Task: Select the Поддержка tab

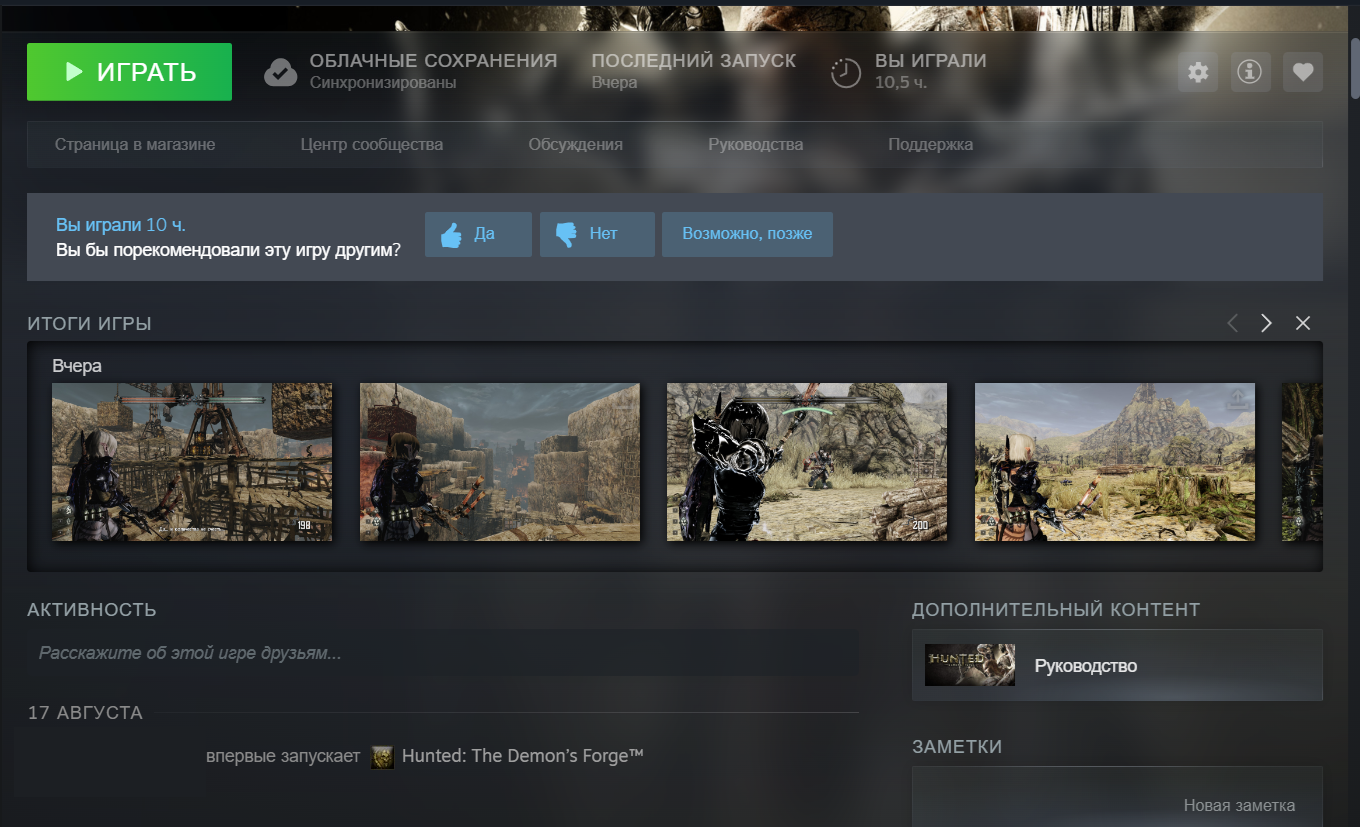Action: (x=931, y=145)
